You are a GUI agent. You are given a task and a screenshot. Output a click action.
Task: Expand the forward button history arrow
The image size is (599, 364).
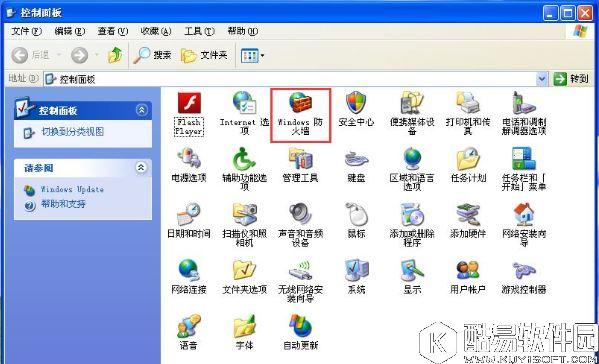97,55
